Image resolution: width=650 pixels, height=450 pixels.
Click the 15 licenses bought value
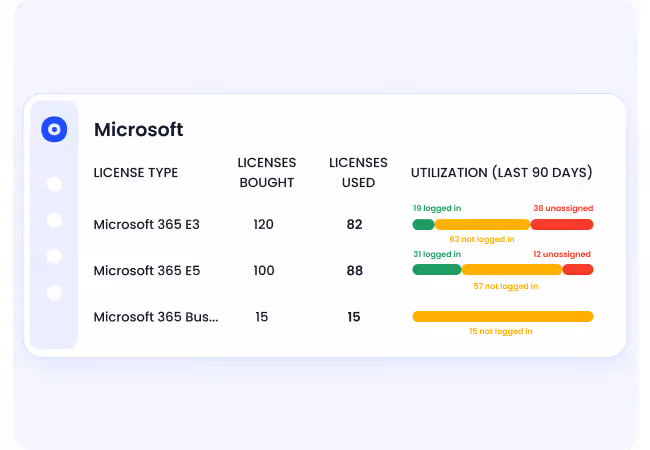[262, 317]
